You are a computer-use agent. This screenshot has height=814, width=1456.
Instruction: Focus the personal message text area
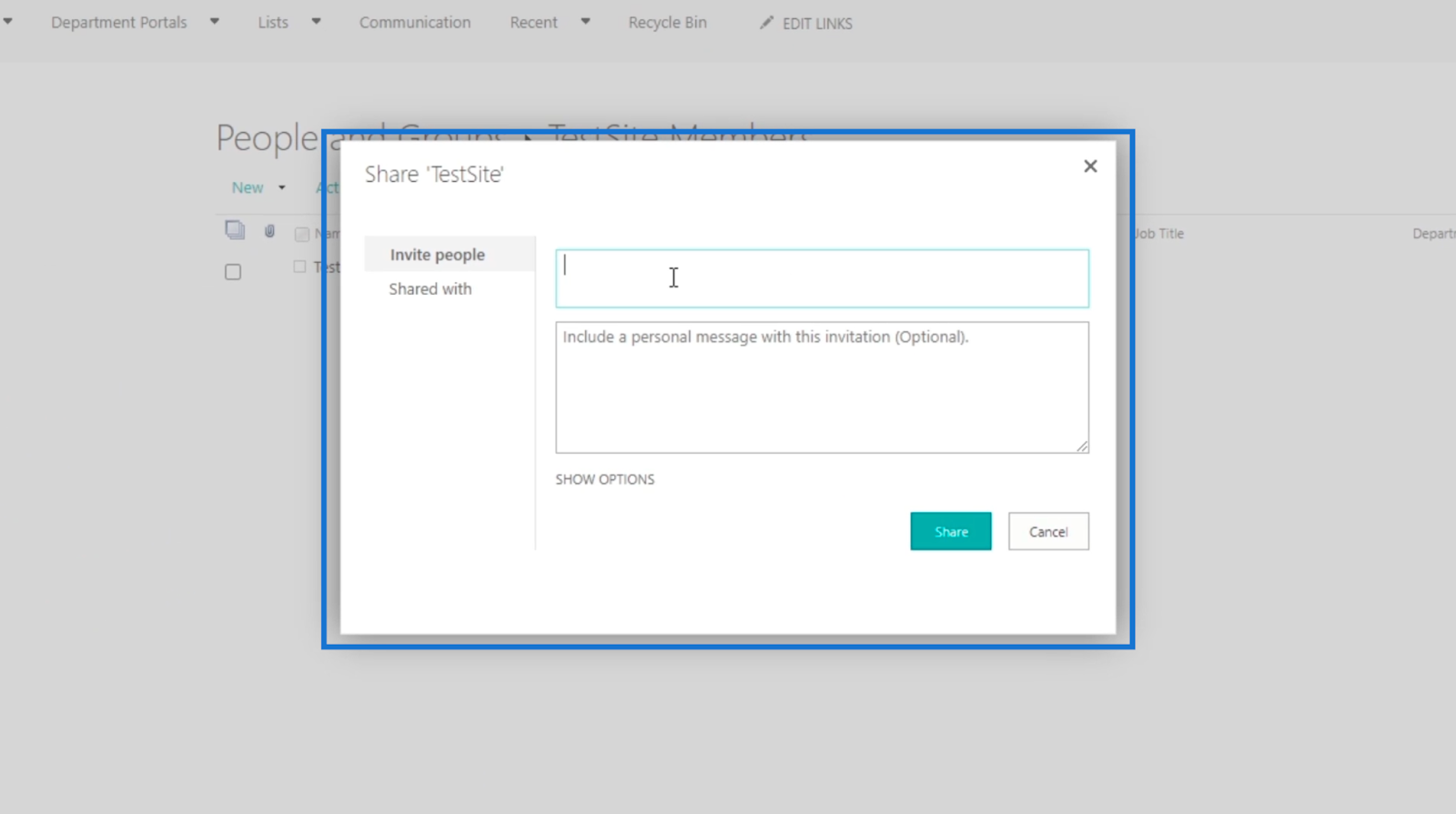pyautogui.click(x=822, y=387)
